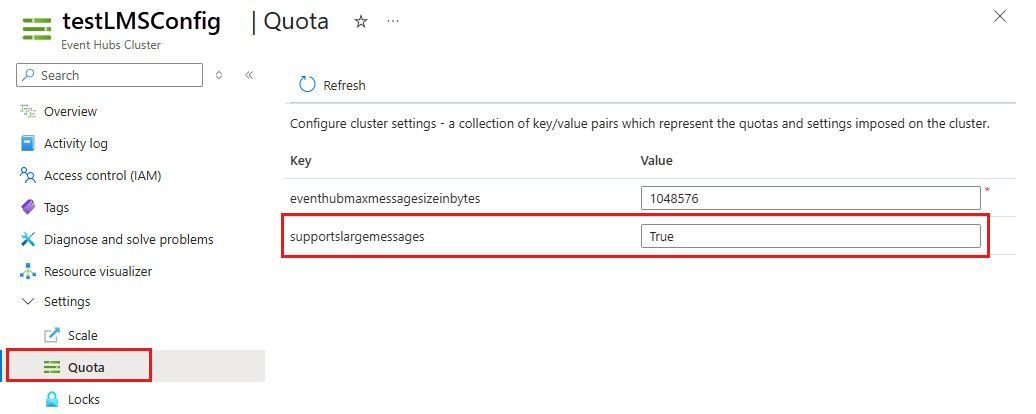This screenshot has height=414, width=1036.
Task: Click the Activity log icon
Action: 28,143
